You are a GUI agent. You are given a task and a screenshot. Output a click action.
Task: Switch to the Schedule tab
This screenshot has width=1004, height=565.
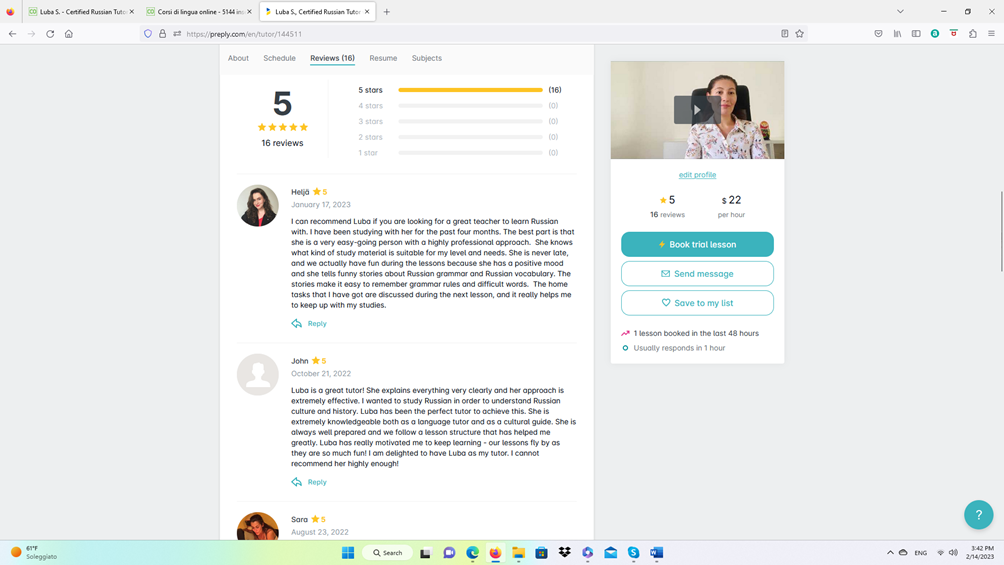click(279, 58)
